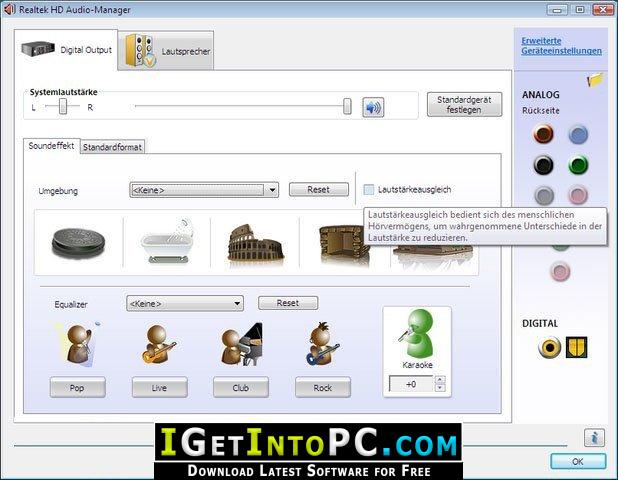Select the Soundeffekt tab

[x=51, y=146]
